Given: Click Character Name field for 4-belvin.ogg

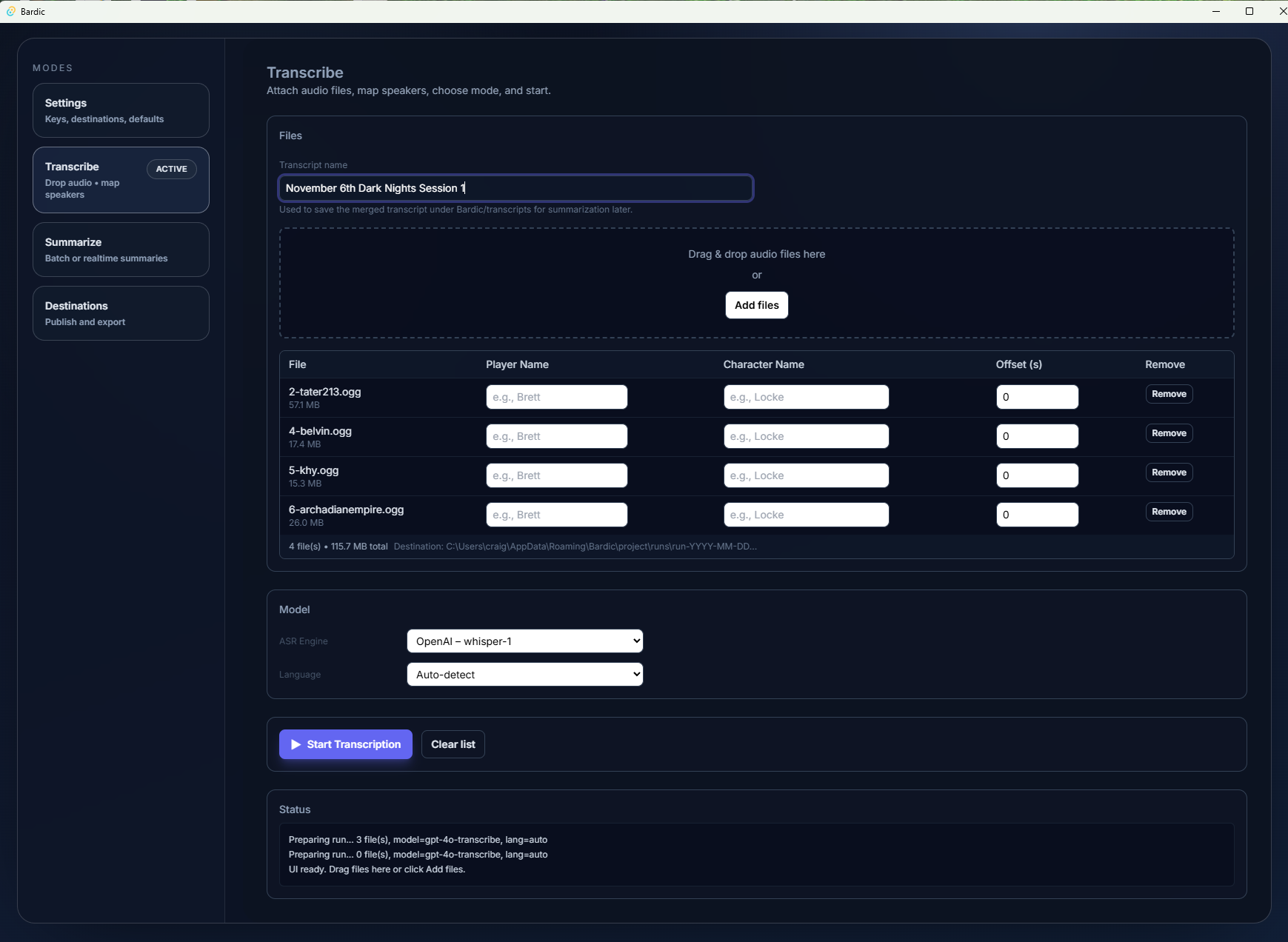Looking at the screenshot, I should pyautogui.click(x=806, y=436).
